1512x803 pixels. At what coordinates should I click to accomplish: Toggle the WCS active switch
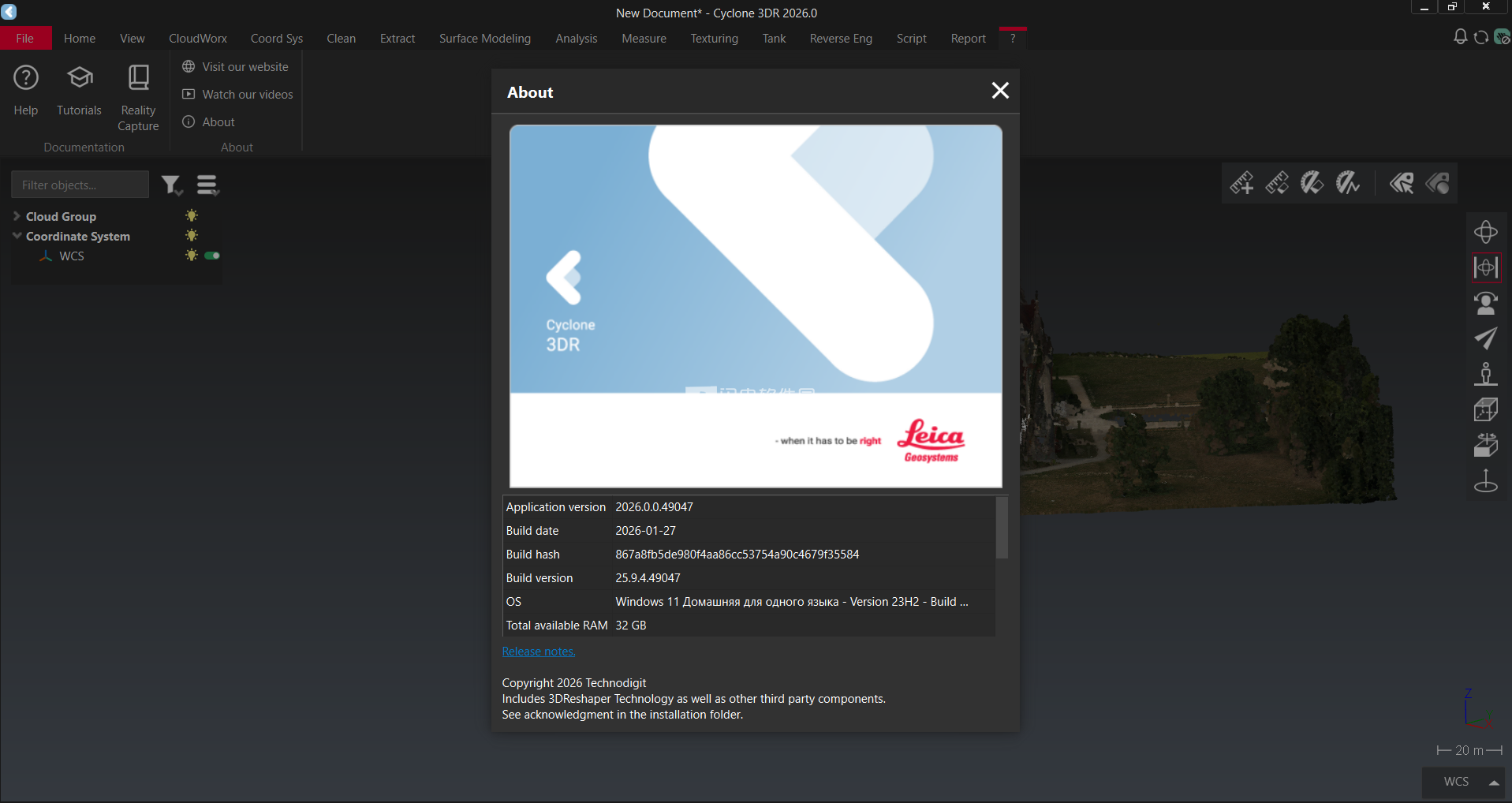(212, 256)
